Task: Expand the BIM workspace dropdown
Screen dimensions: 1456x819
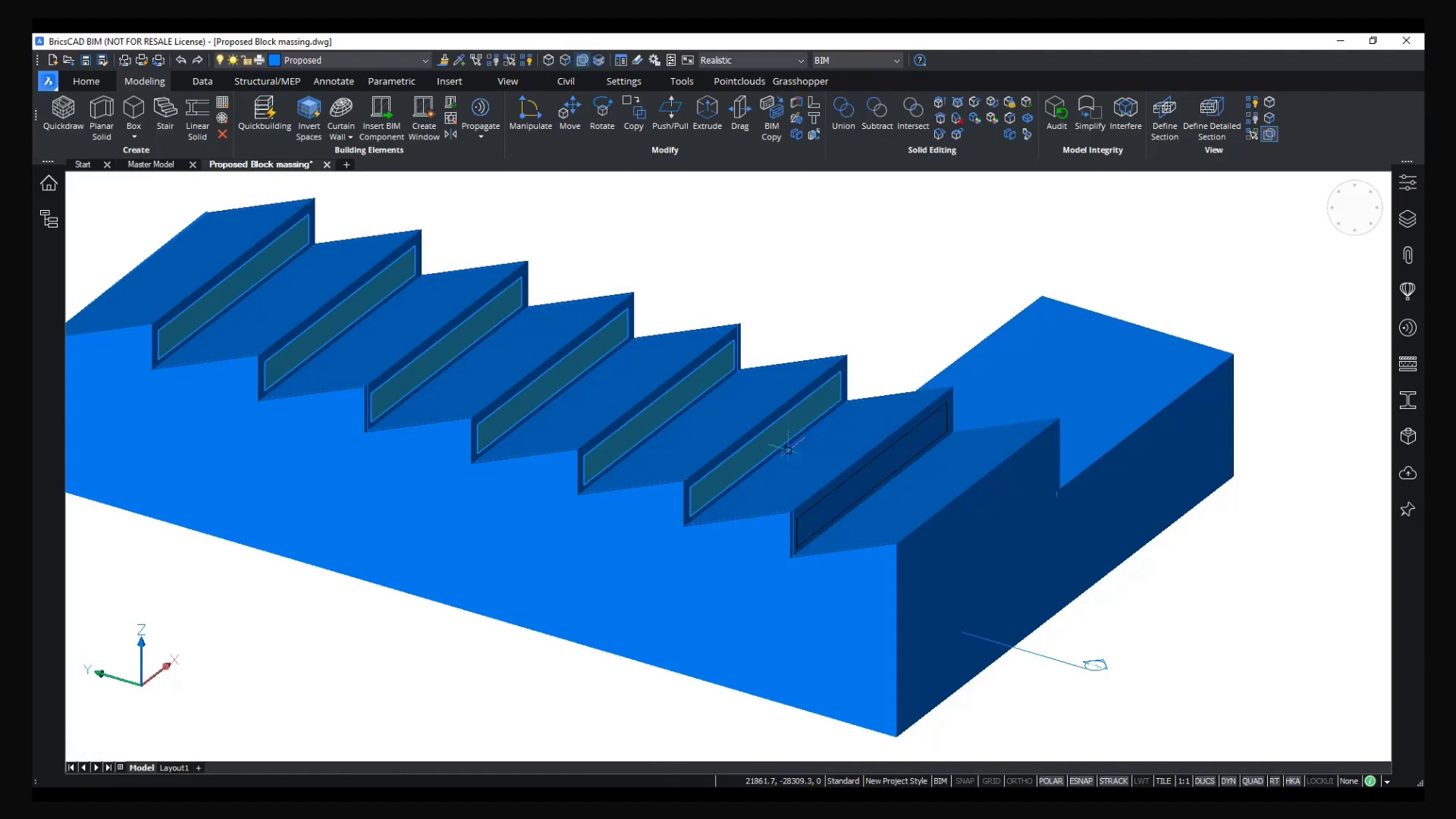Action: click(896, 61)
